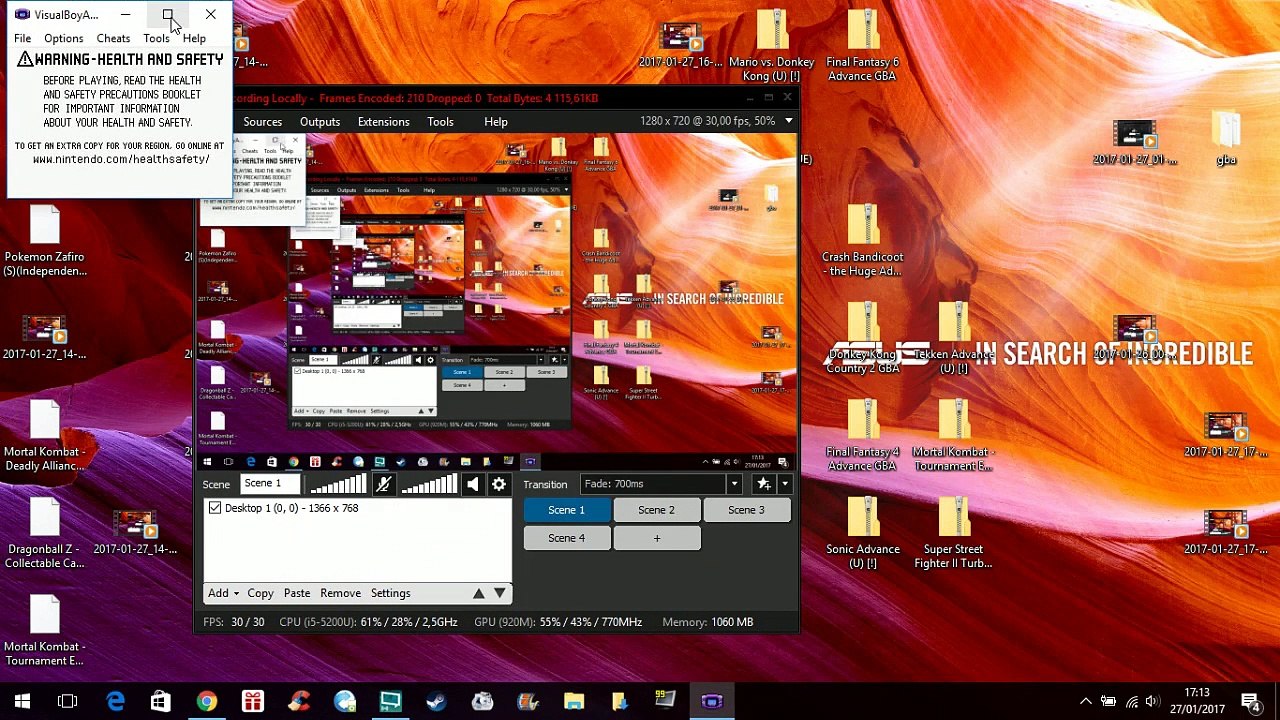The width and height of the screenshot is (1280, 720).
Task: Open audio settings gear in XSplit
Action: [498, 484]
